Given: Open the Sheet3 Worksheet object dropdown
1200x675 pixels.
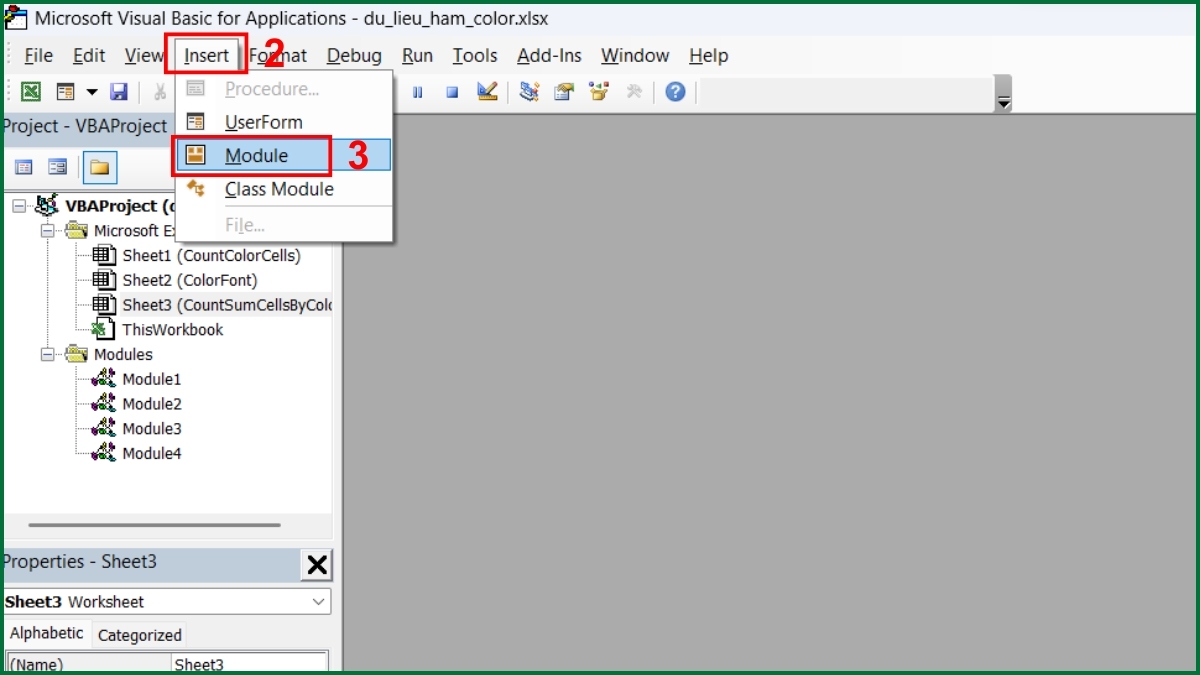Looking at the screenshot, I should click(319, 602).
